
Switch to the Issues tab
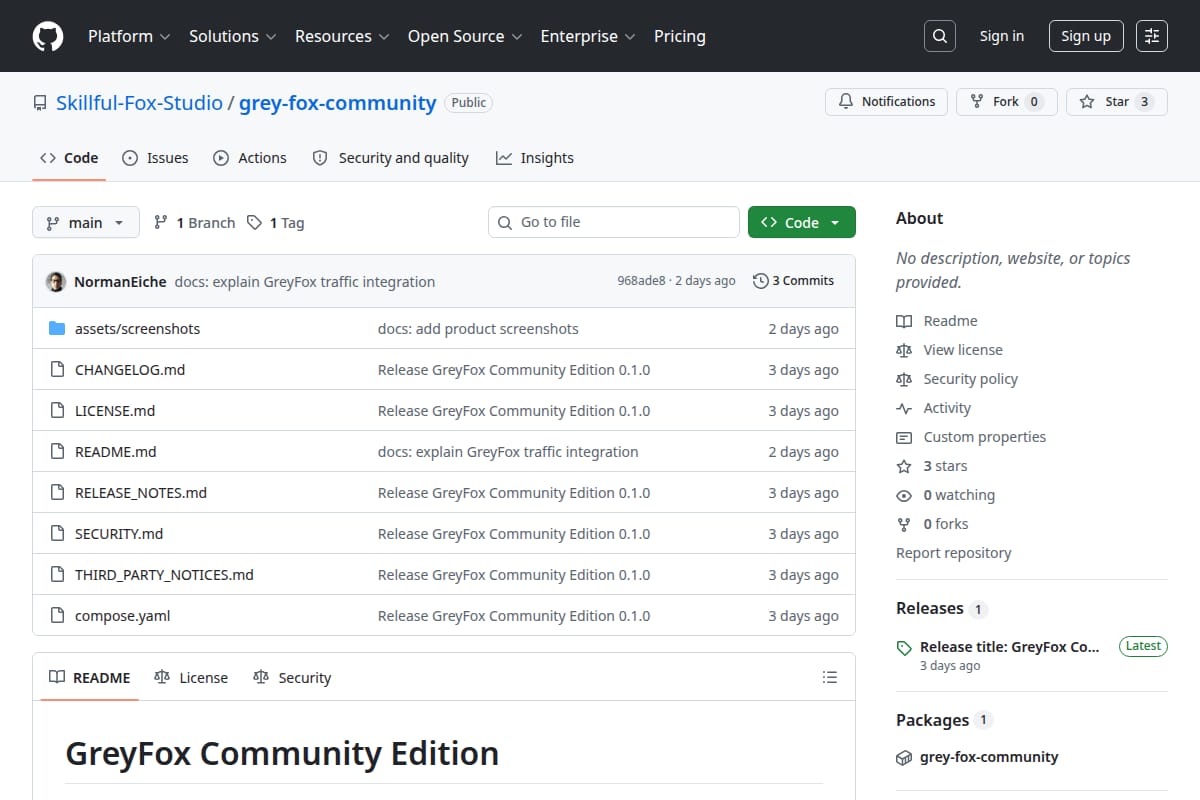155,158
